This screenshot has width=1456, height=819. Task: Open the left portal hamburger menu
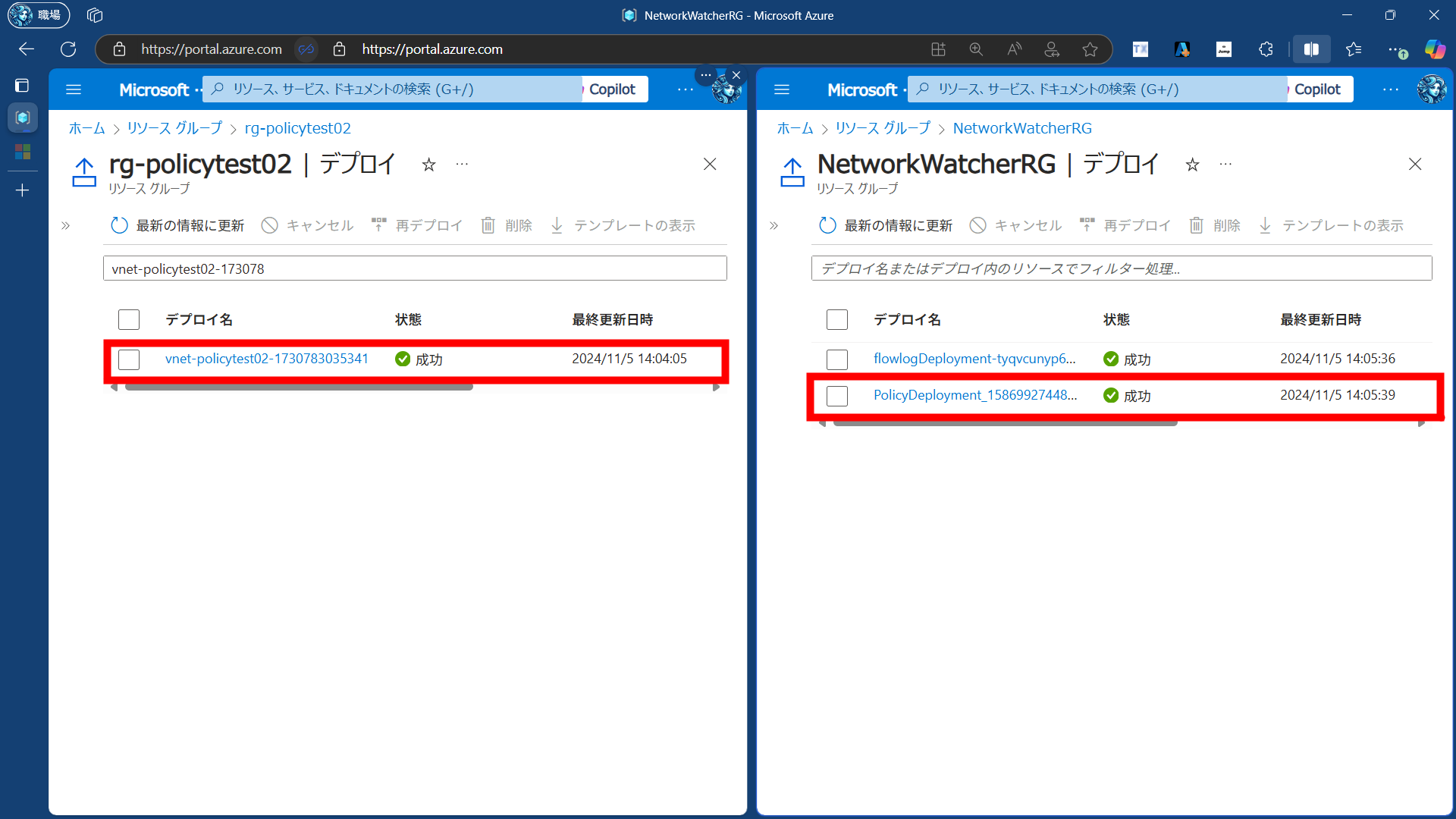[74, 89]
